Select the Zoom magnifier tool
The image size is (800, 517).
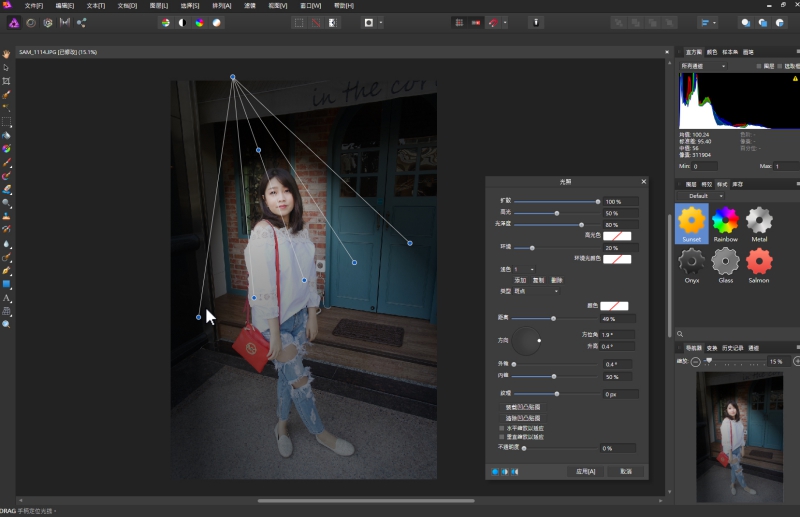[6, 324]
